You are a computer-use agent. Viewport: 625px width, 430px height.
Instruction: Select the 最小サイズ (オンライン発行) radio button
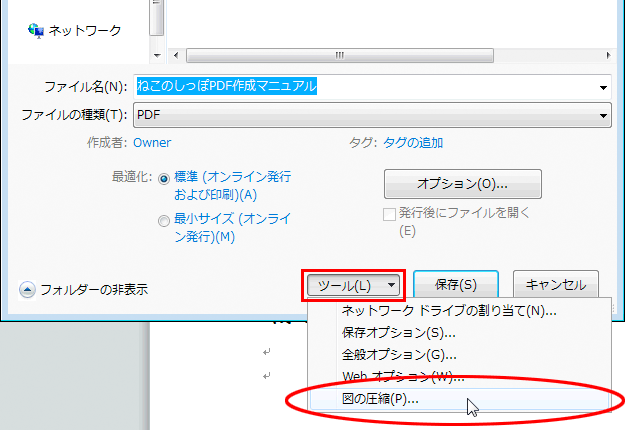coord(164,221)
